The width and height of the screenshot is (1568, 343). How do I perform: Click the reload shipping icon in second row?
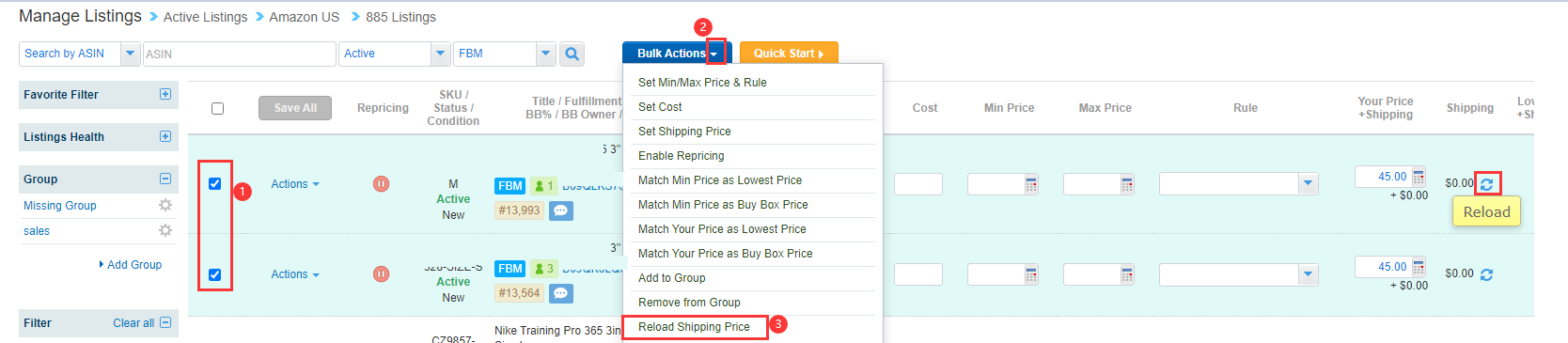click(1487, 274)
